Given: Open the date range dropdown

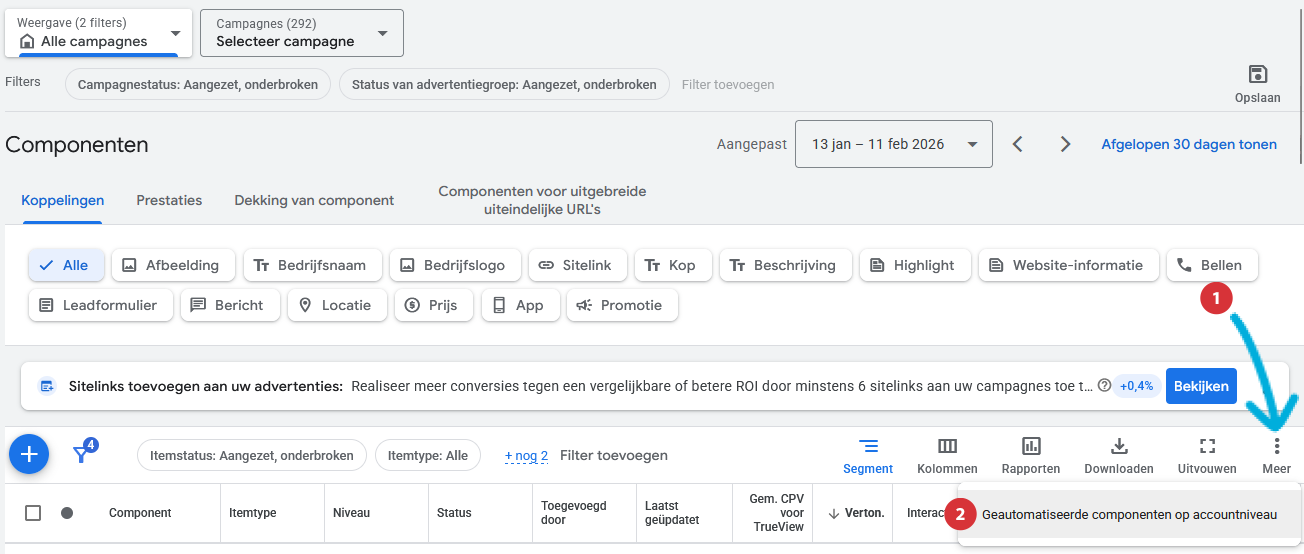Looking at the screenshot, I should point(893,144).
